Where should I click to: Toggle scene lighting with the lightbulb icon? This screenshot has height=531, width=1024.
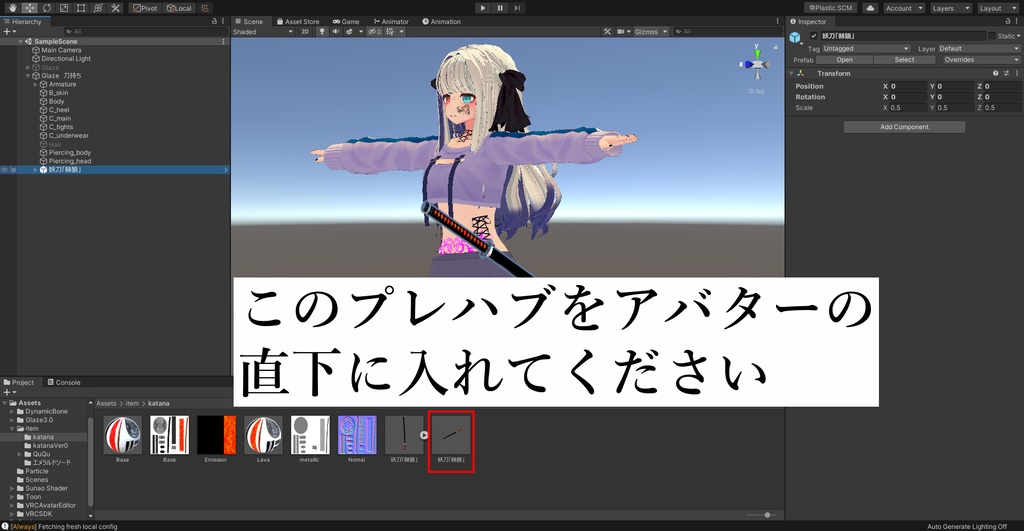pyautogui.click(x=321, y=31)
